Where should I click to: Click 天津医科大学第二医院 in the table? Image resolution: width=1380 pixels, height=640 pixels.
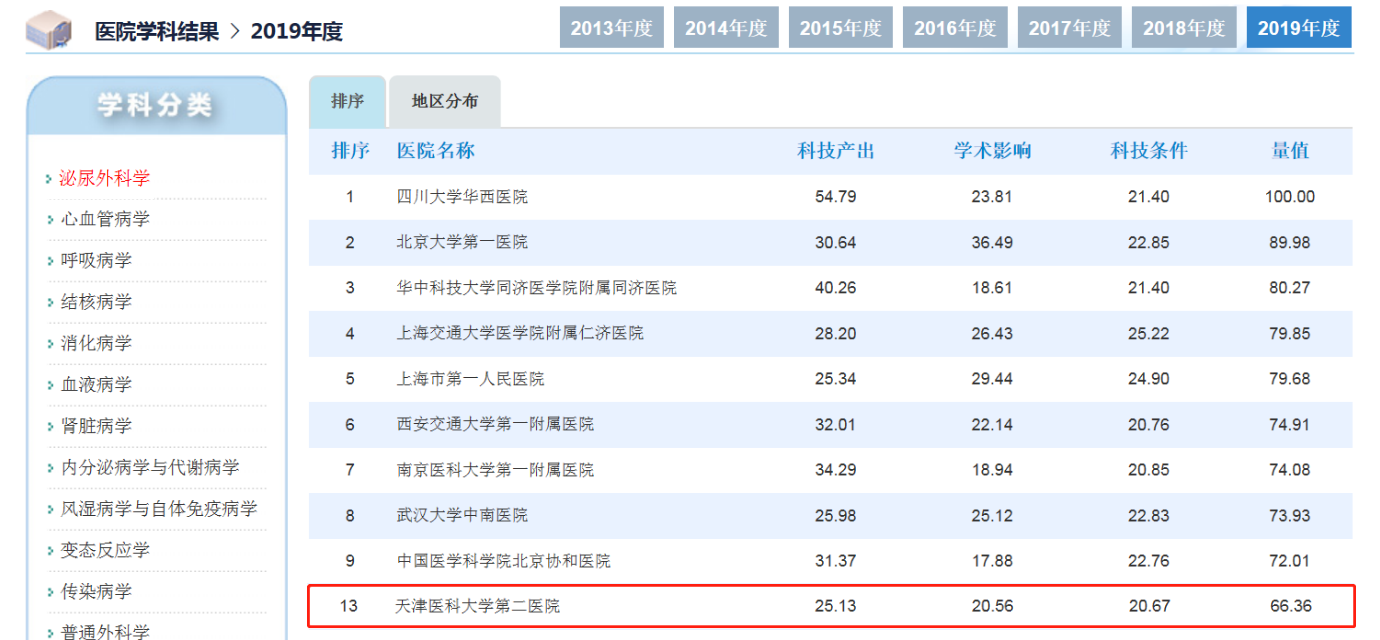click(477, 606)
